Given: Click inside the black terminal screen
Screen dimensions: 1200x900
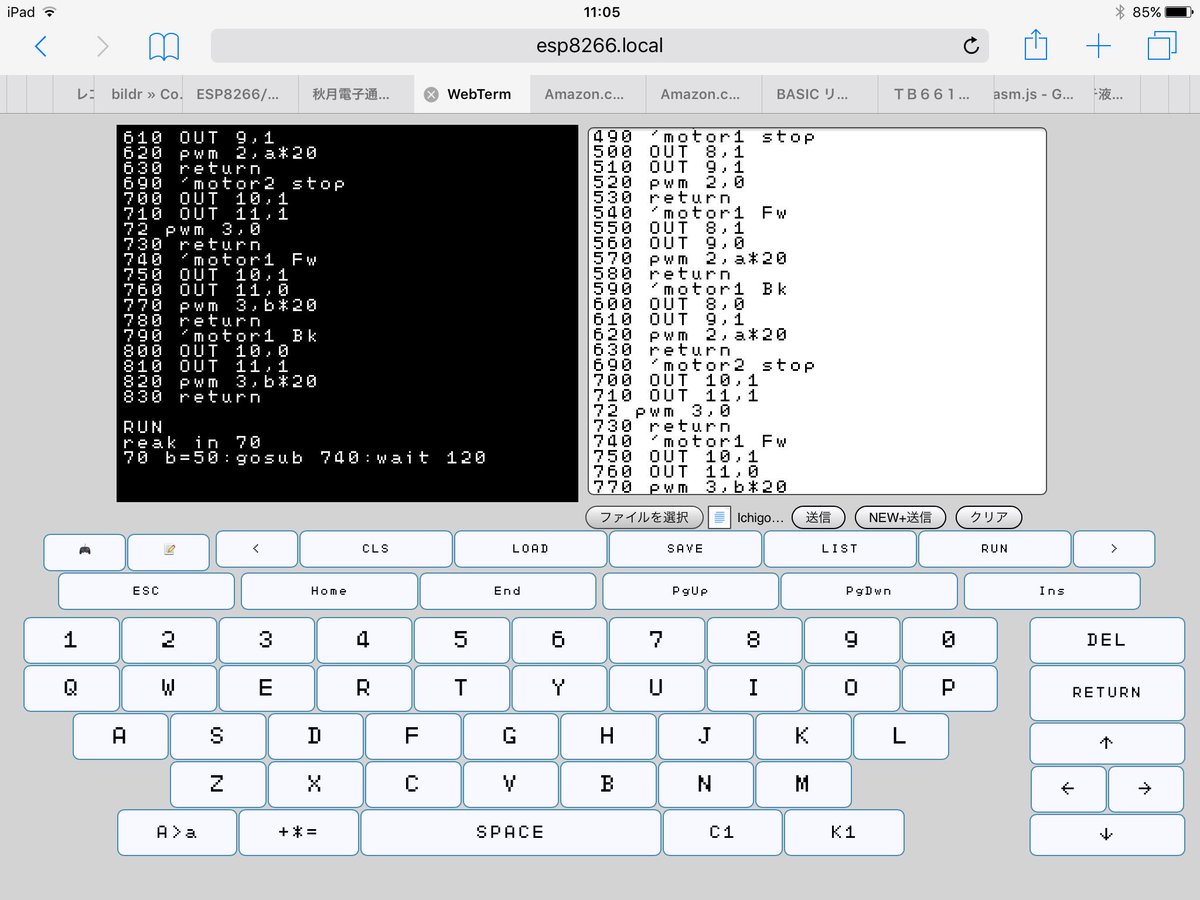Looking at the screenshot, I should [347, 313].
